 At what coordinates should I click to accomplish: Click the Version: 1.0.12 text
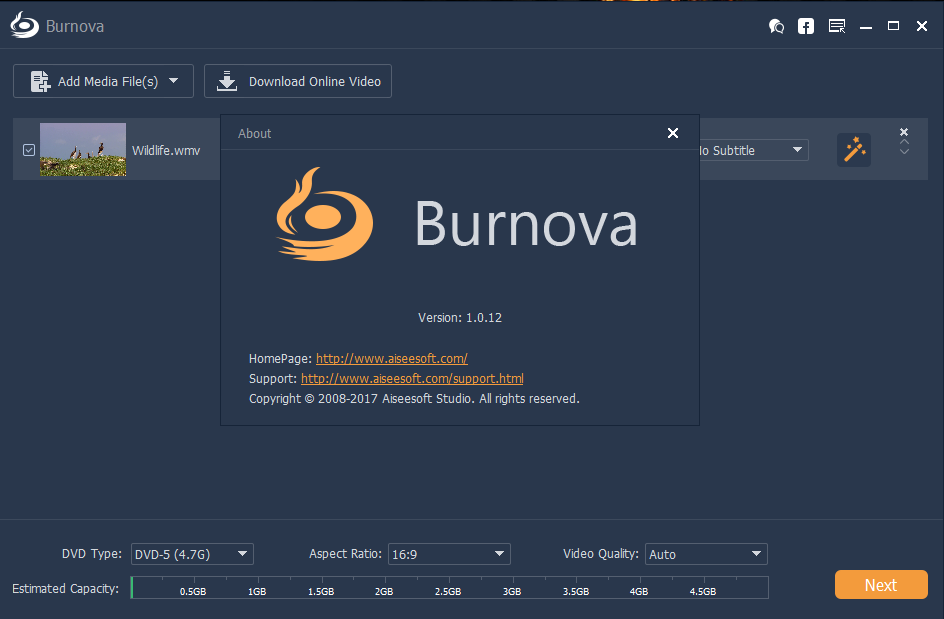[x=460, y=318]
